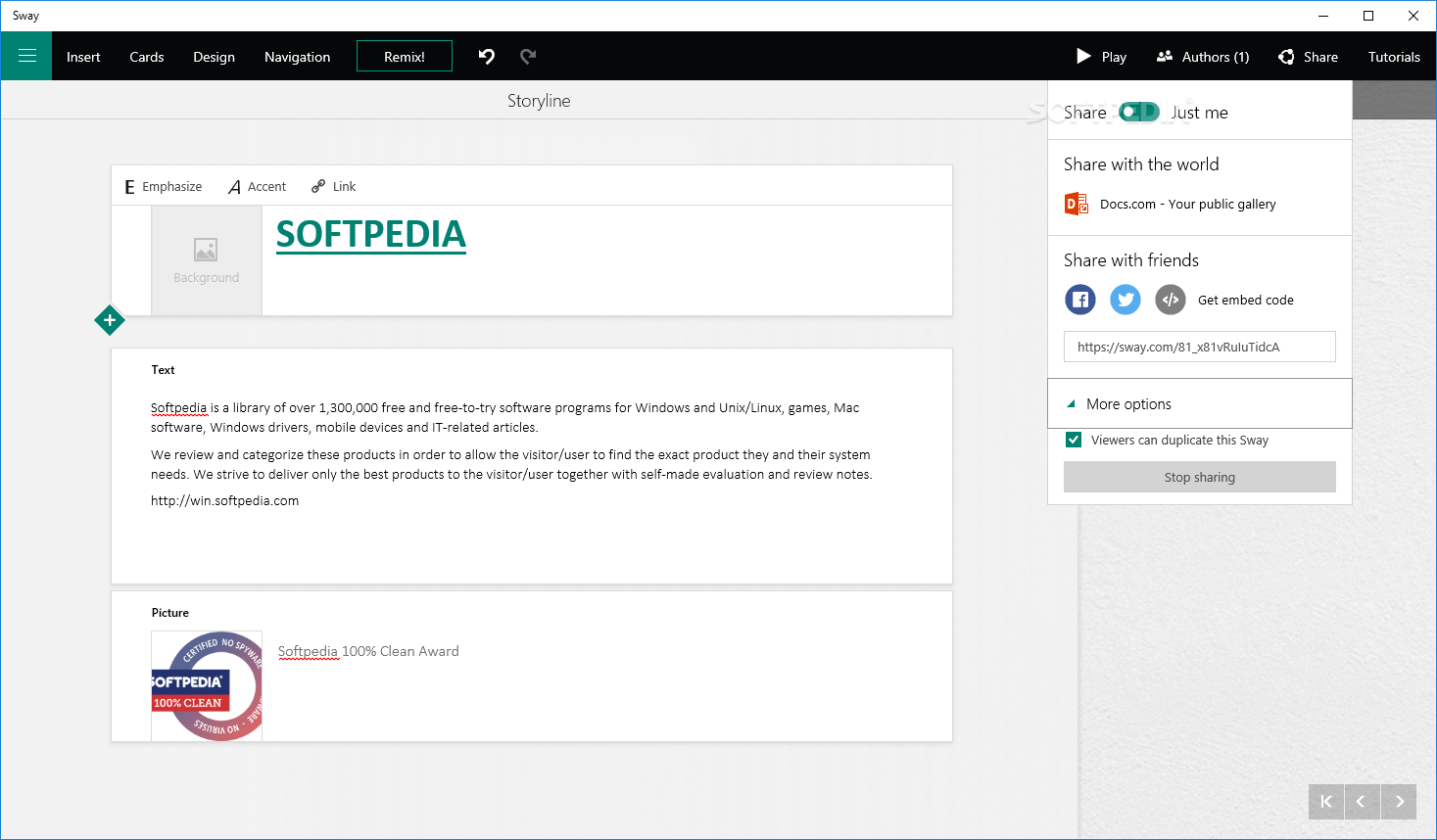Open the Authors (1) panel

point(1203,57)
